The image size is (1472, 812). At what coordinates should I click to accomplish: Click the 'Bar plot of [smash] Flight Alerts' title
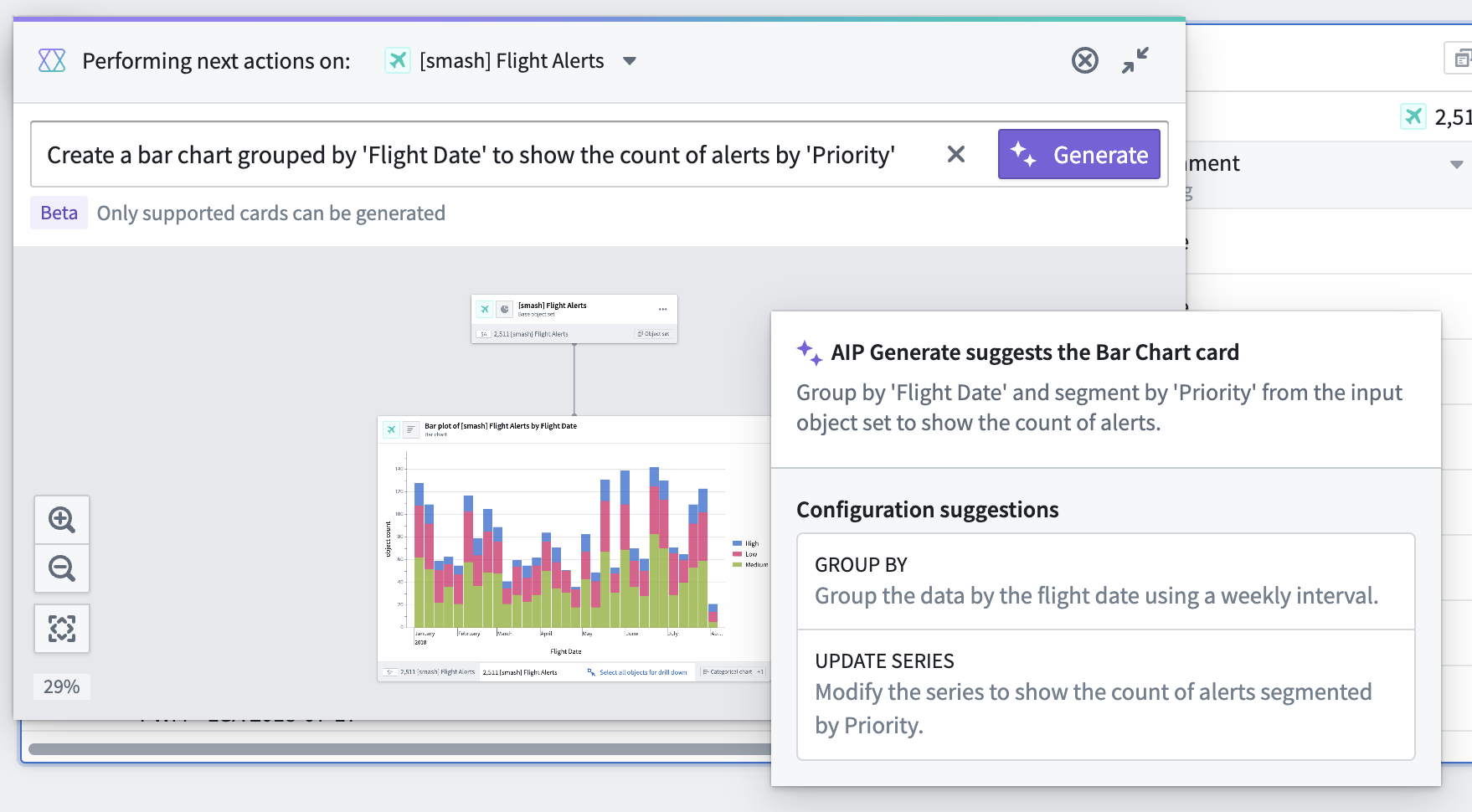(501, 426)
